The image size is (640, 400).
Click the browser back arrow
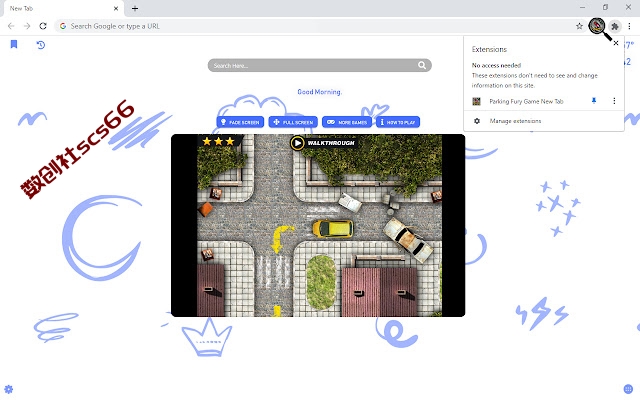(11, 26)
